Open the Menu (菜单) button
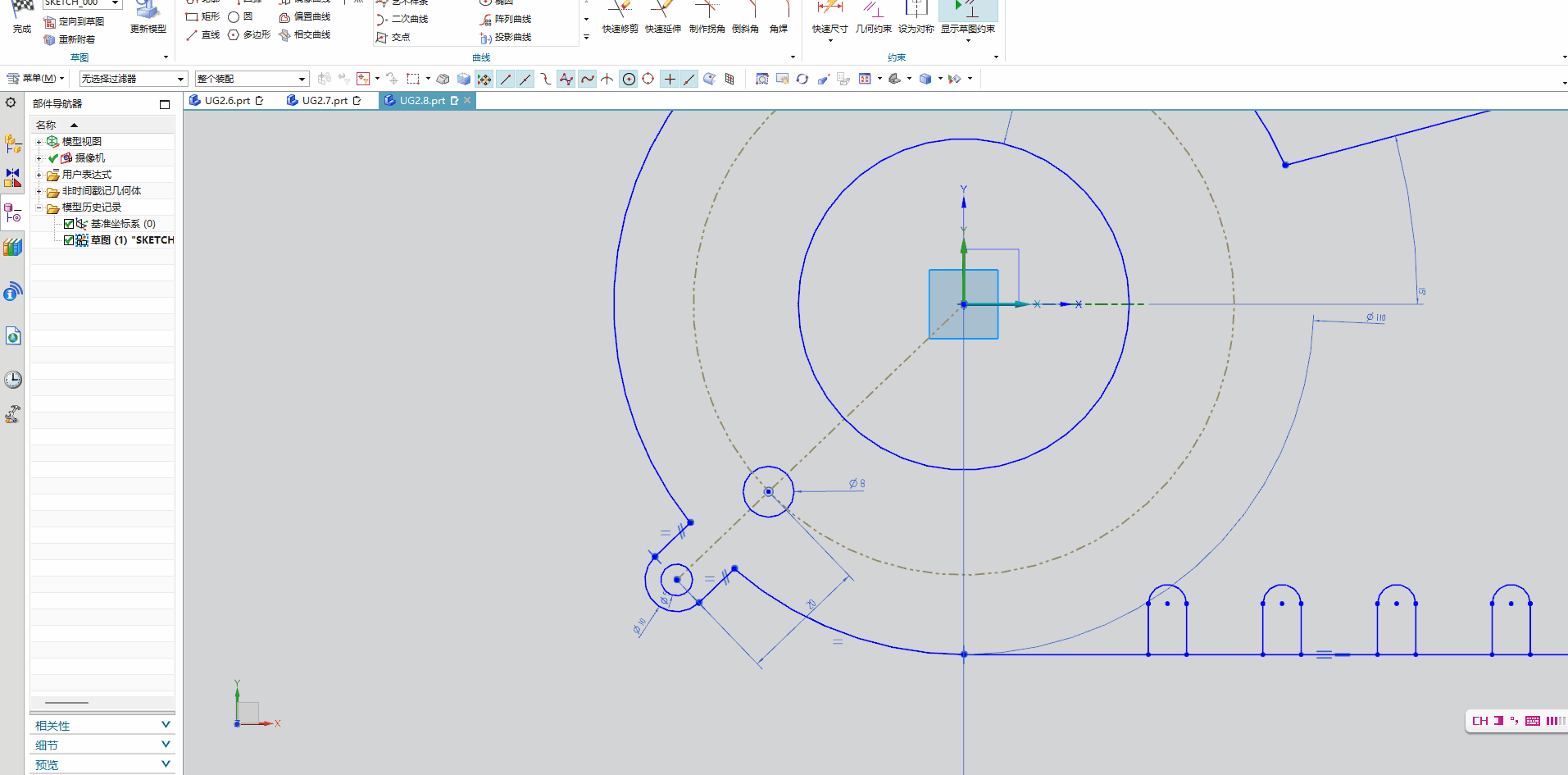 tap(35, 79)
